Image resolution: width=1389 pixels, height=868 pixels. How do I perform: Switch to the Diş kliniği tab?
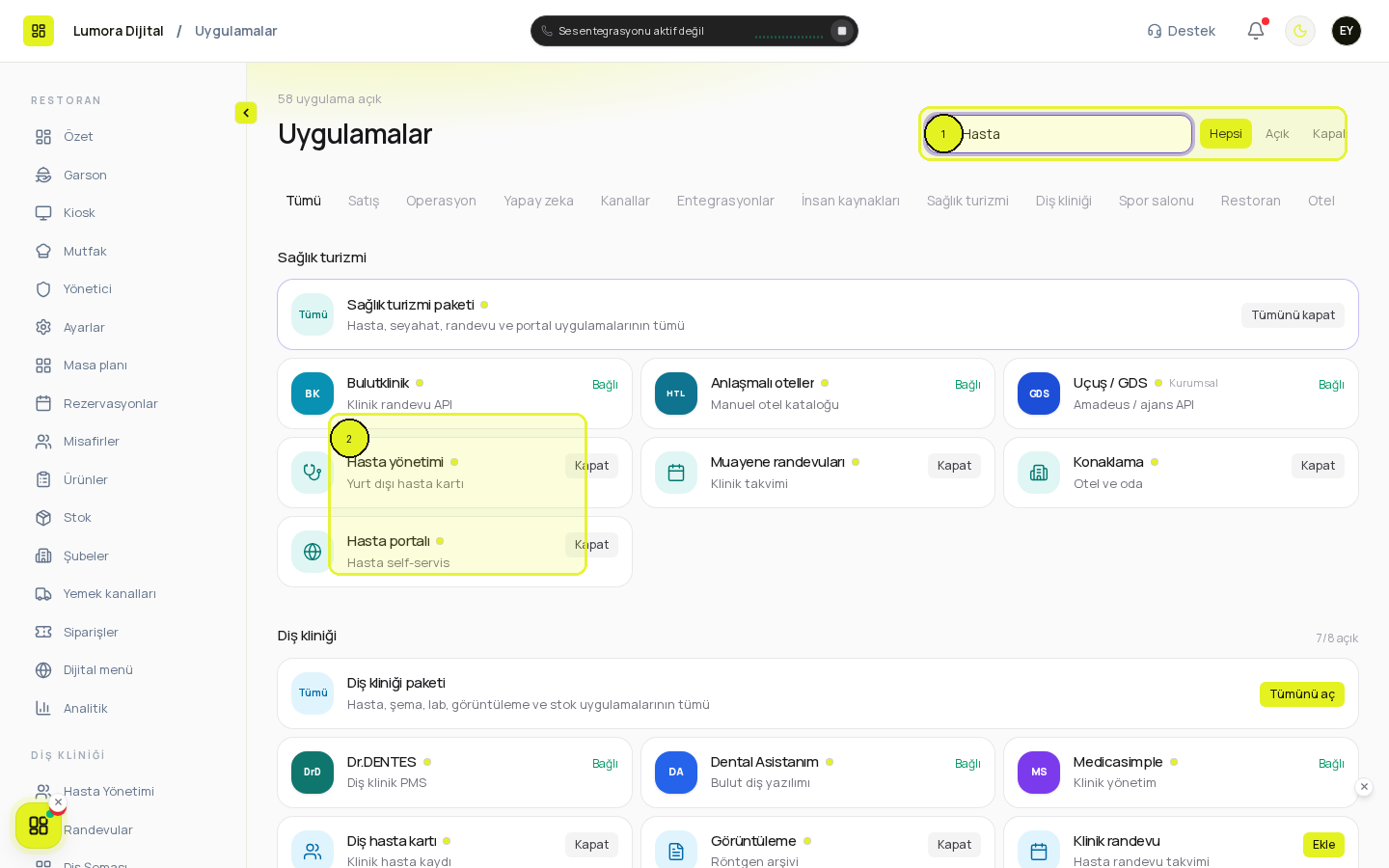click(x=1064, y=201)
